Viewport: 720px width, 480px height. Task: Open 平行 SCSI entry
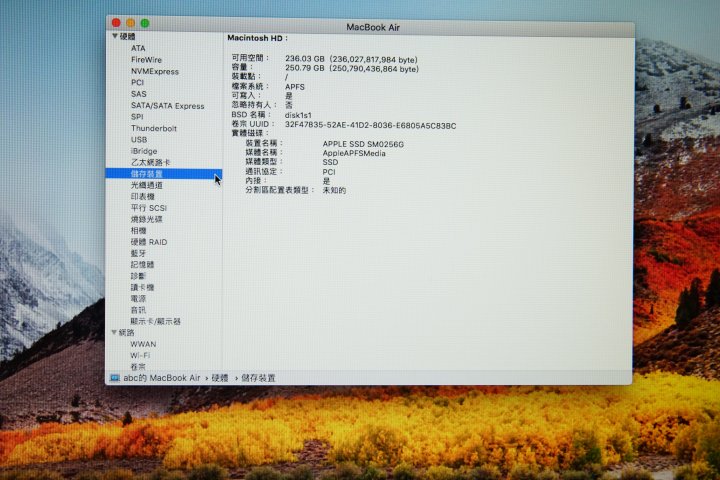click(x=149, y=208)
